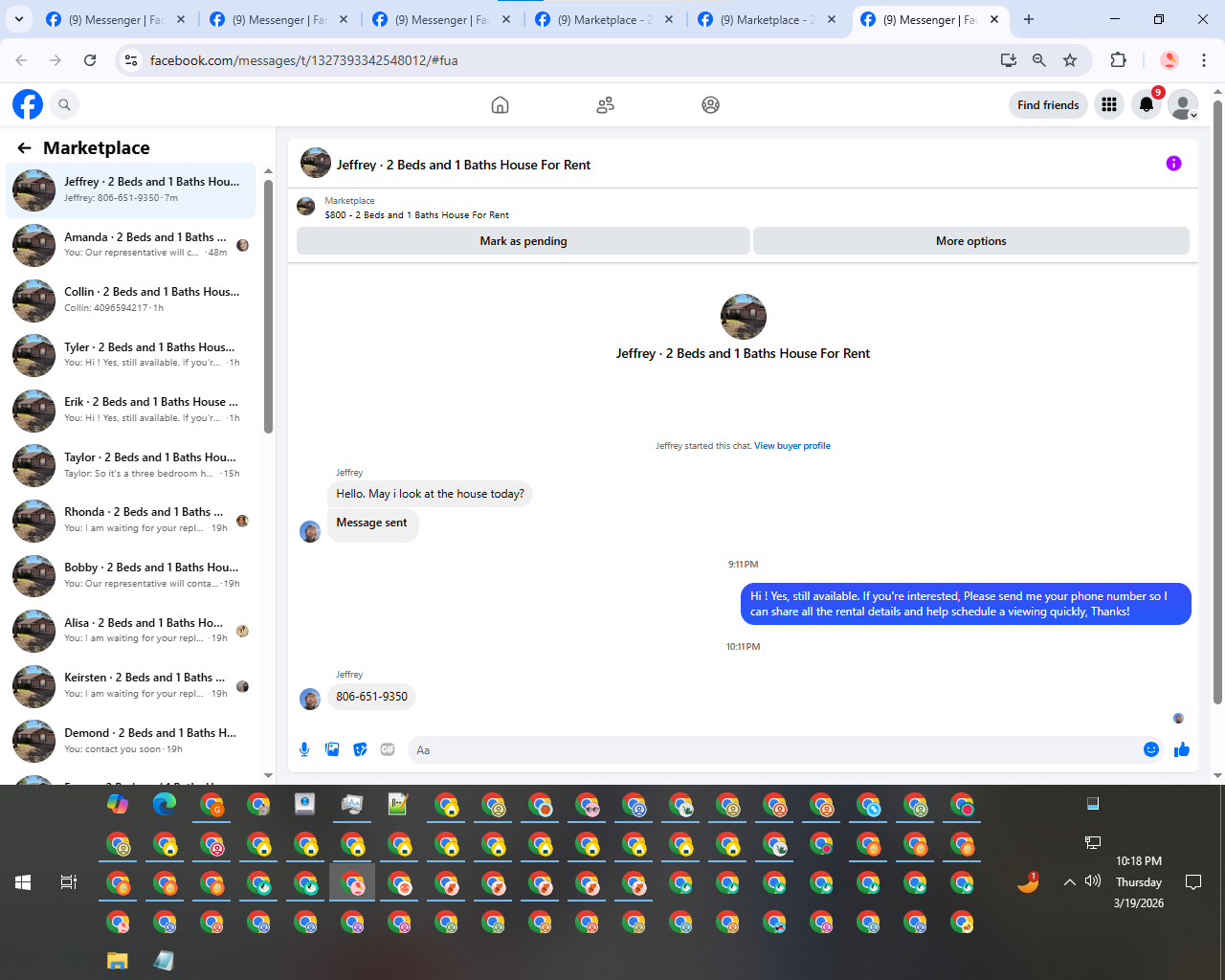Open the purple conversation info icon
1225x980 pixels.
[1173, 164]
